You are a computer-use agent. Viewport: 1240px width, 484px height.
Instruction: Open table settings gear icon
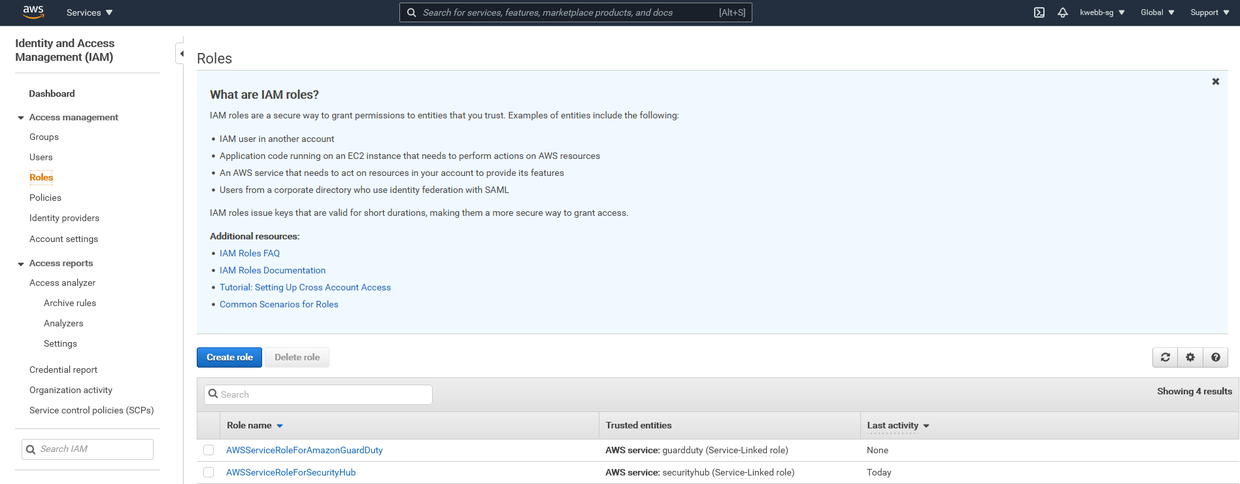click(x=1190, y=357)
